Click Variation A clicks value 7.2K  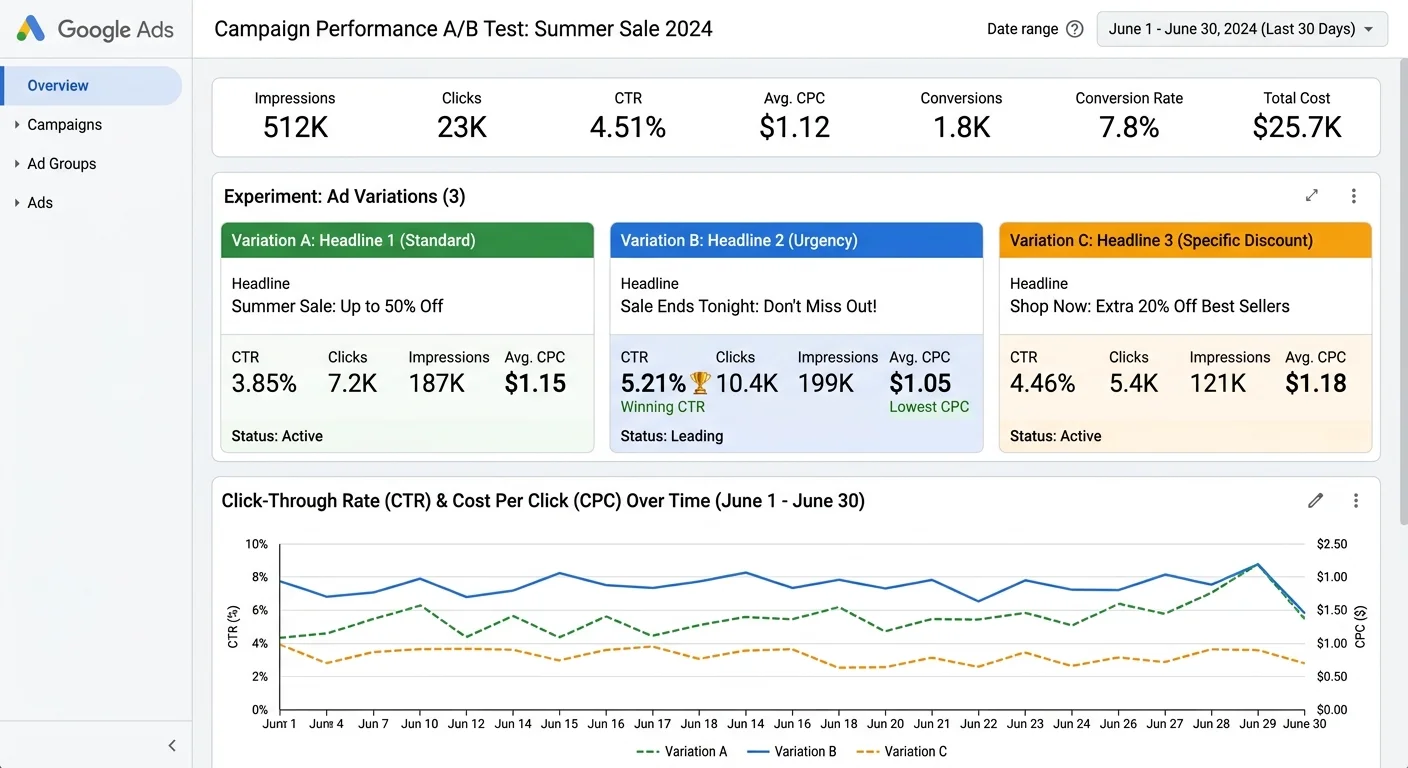(352, 383)
